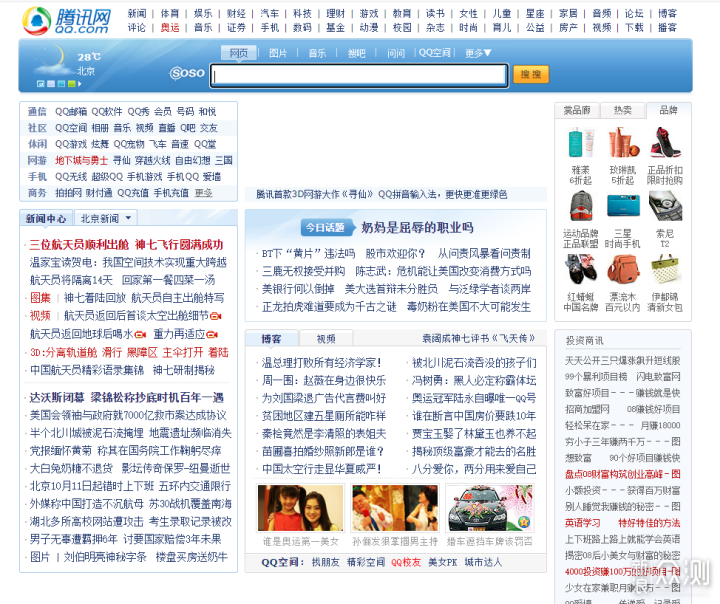Click video camera icon after 航天员返回后首谈太空出舱细节
720x604 pixels.
click(x=216, y=316)
